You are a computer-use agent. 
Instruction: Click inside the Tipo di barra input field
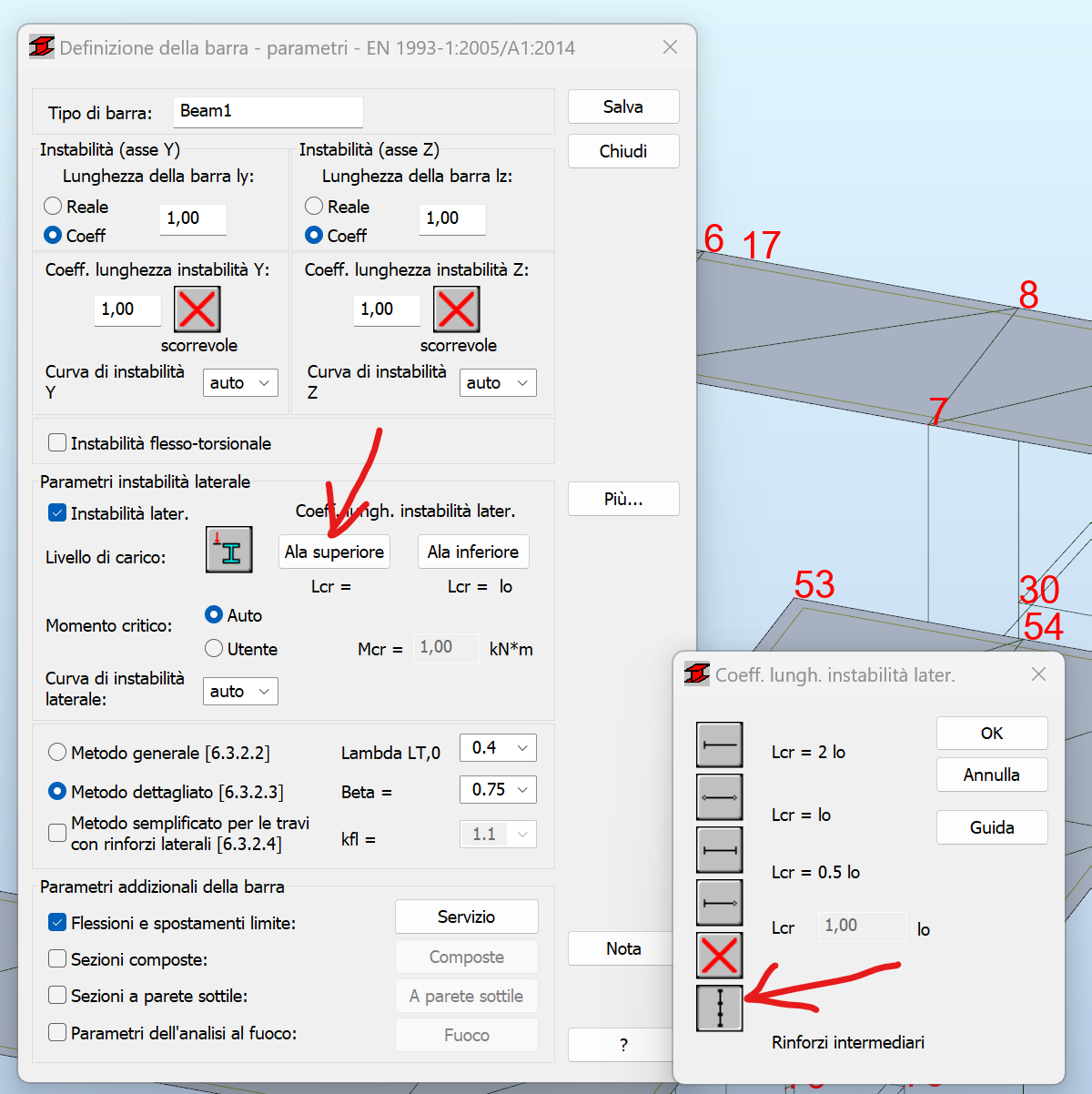pyautogui.click(x=267, y=111)
